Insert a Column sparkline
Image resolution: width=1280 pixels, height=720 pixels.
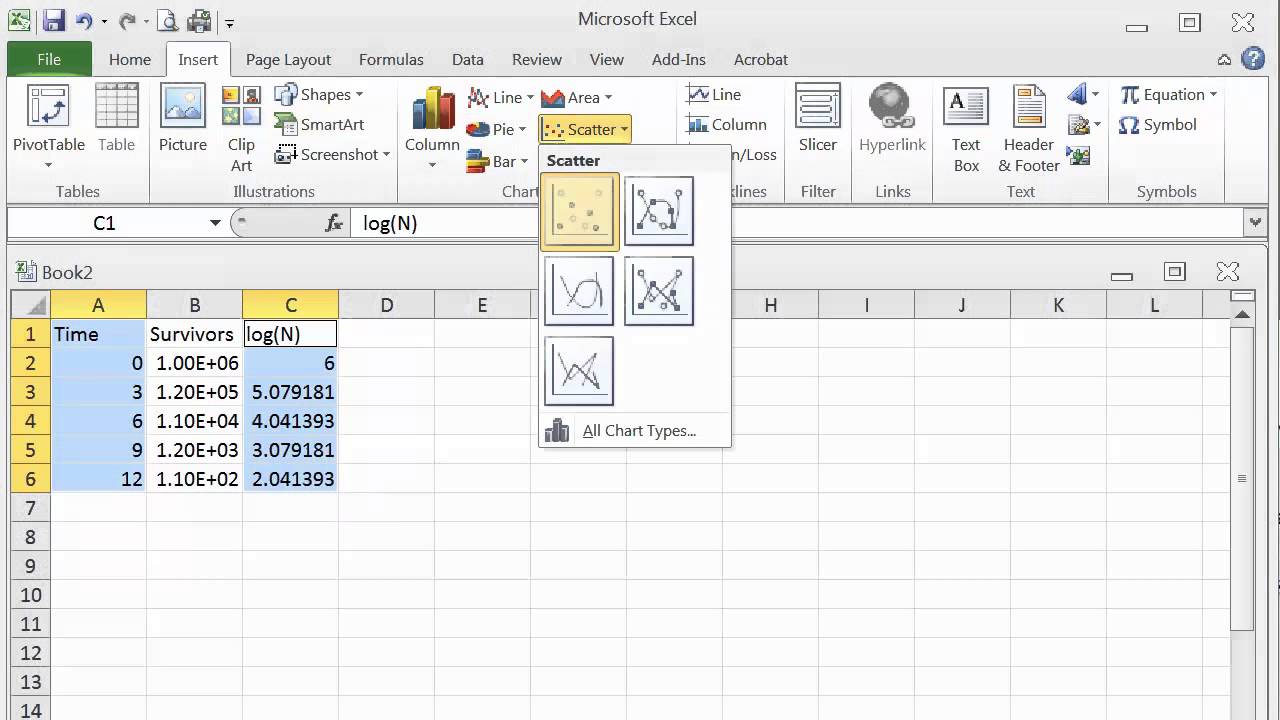coord(727,124)
